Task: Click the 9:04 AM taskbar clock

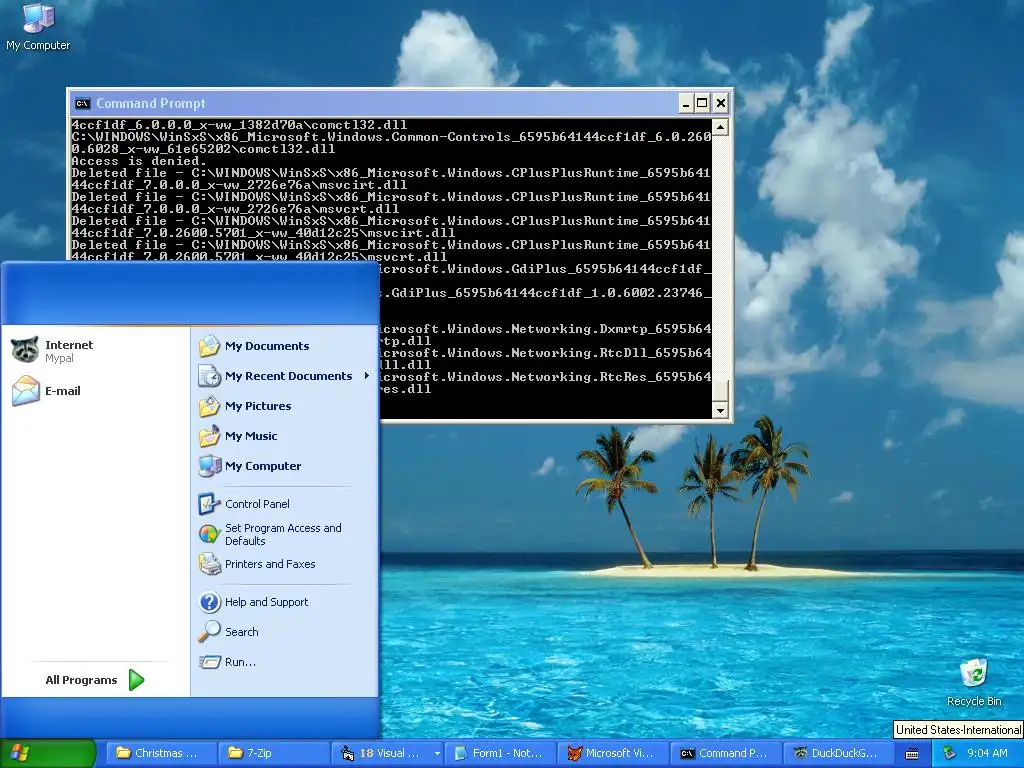Action: pos(987,754)
